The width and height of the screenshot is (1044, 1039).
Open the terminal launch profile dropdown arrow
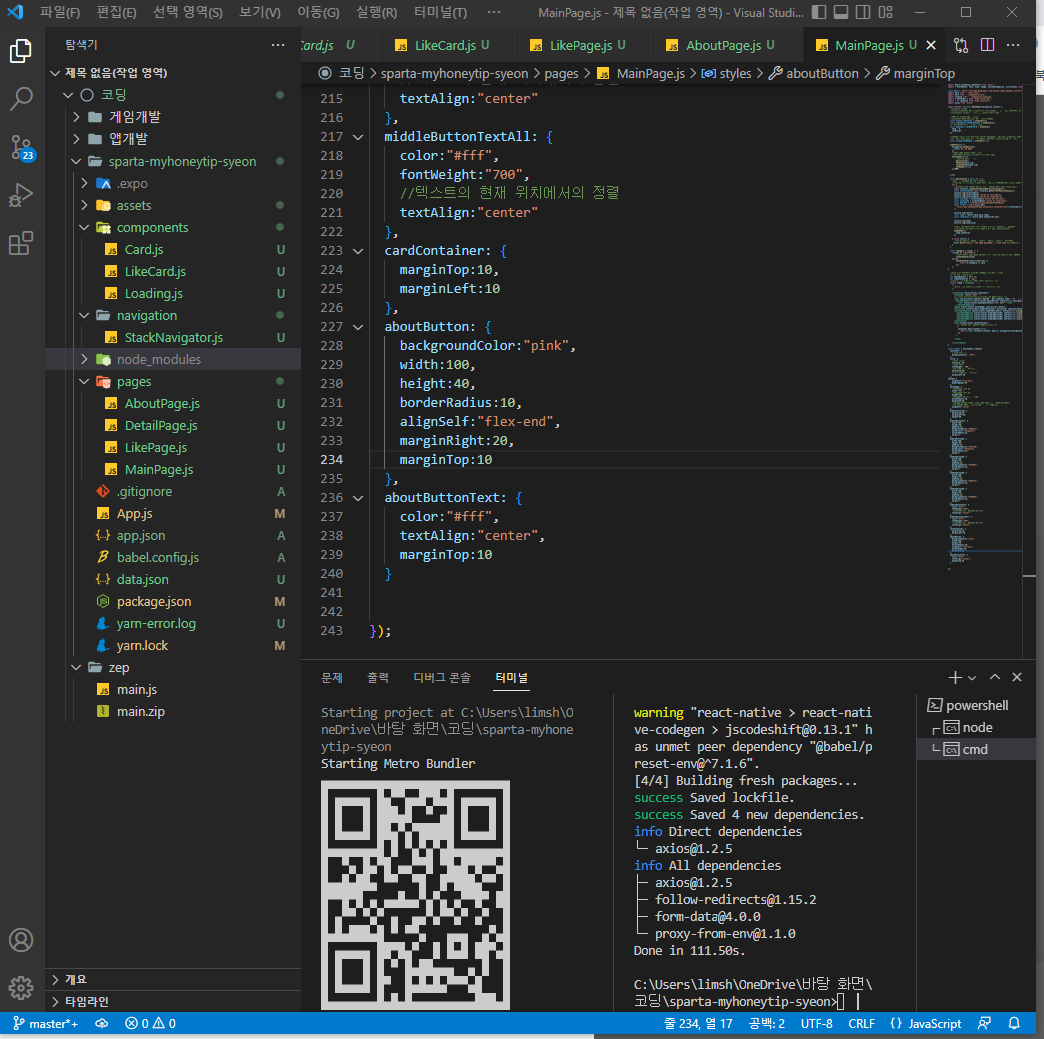(972, 678)
